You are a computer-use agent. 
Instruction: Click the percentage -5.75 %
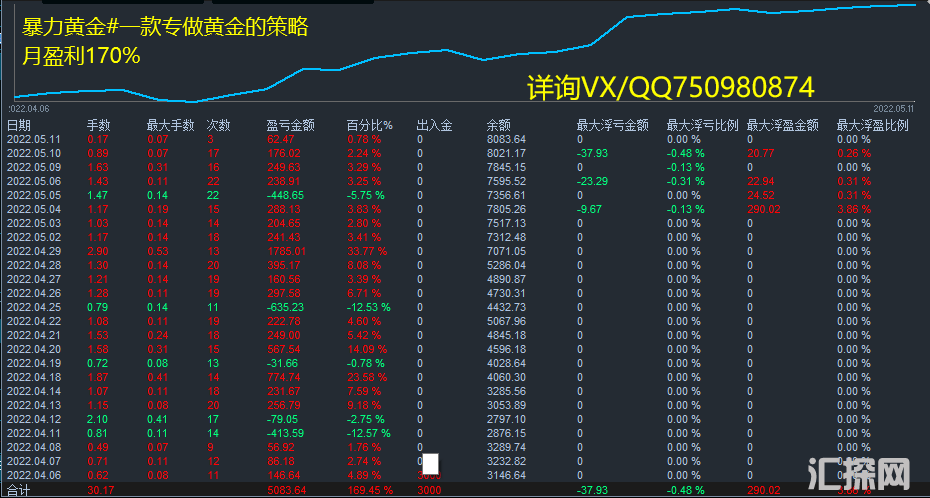(x=366, y=195)
